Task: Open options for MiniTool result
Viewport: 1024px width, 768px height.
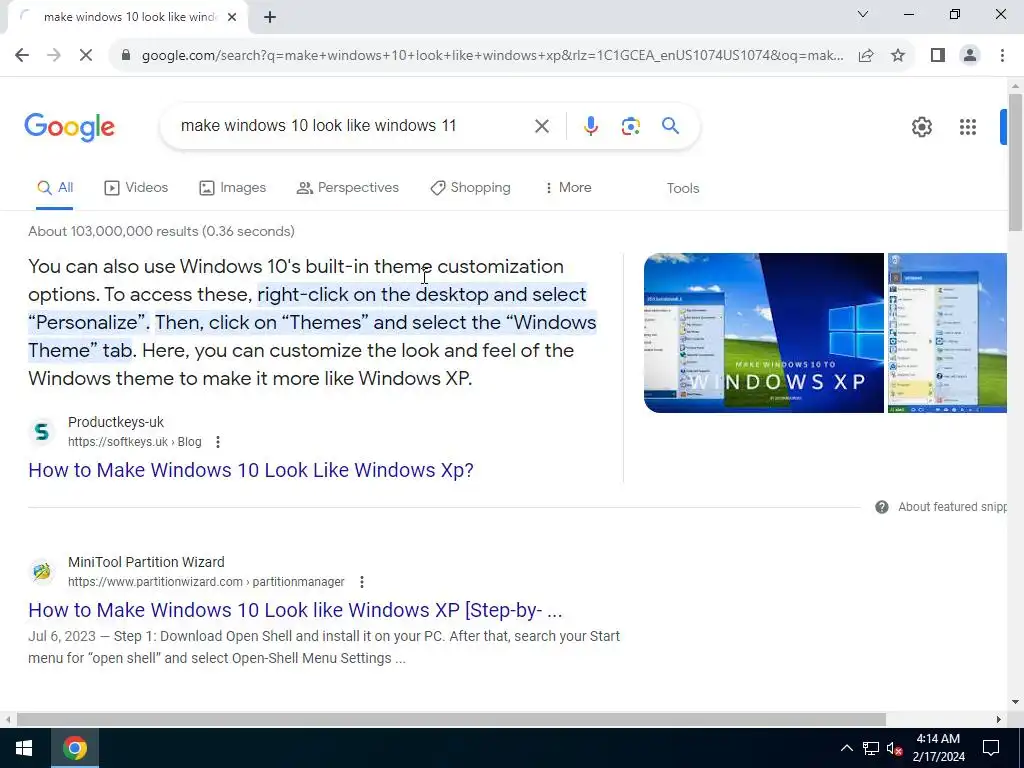Action: (362, 582)
